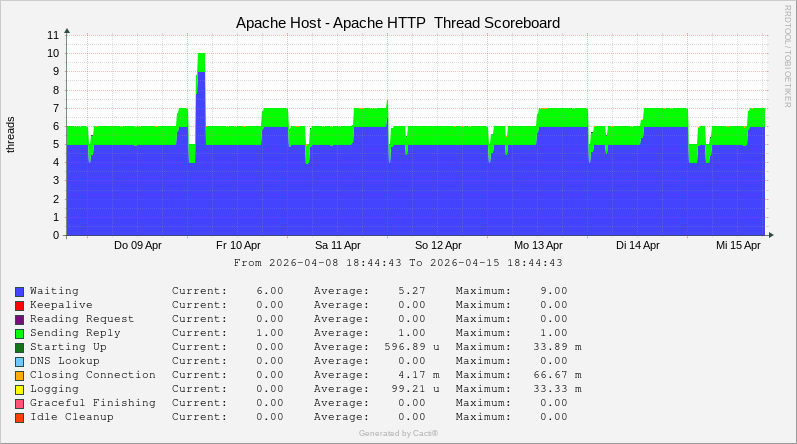The height and width of the screenshot is (444, 797).
Task: Click the graph title Apache HTTP Thread Scoreboard
Action: click(x=398, y=22)
